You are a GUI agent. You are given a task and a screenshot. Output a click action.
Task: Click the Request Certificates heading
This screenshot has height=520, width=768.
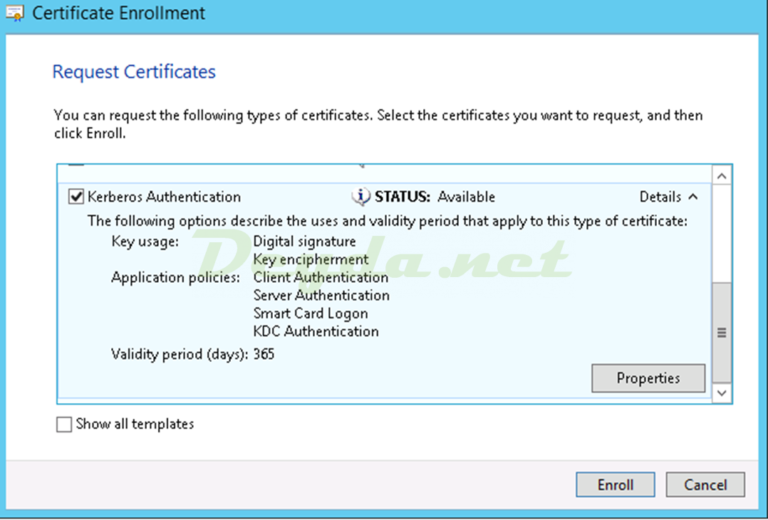[134, 72]
